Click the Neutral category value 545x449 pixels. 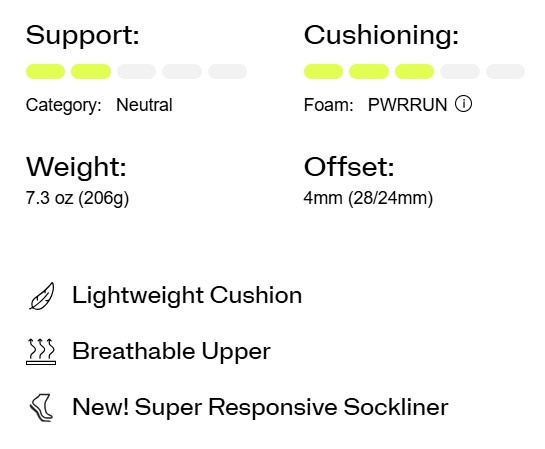point(144,105)
